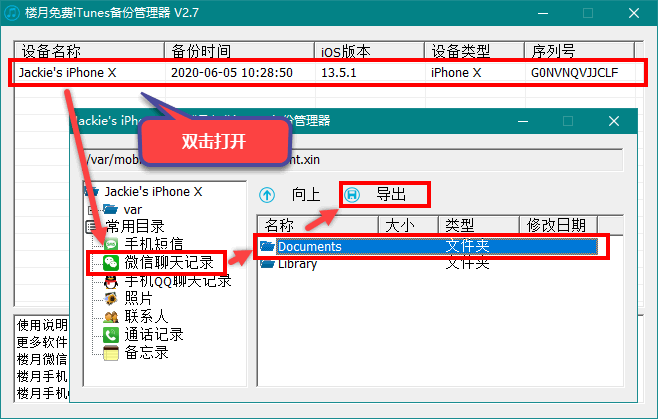Select 联系人 in the tree
Image resolution: width=658 pixels, height=419 pixels.
click(146, 317)
